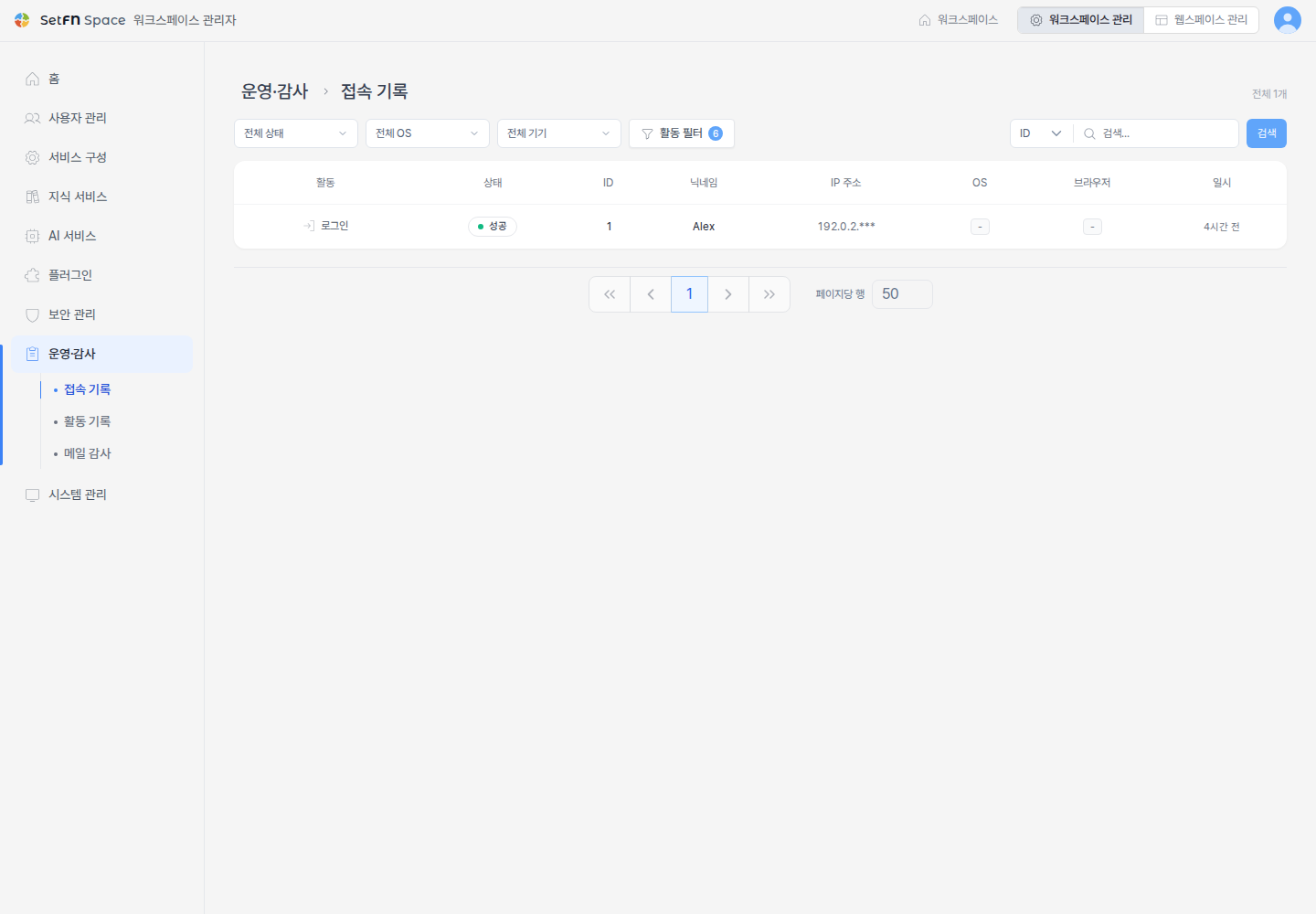Click the login arrow icon beside 로그인
Screen dimensions: 1316x914
pyautogui.click(x=309, y=226)
